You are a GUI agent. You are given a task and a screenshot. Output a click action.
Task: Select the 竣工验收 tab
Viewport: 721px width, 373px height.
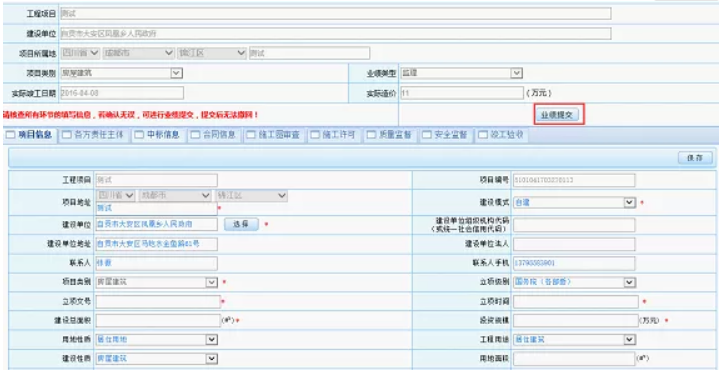pos(502,135)
